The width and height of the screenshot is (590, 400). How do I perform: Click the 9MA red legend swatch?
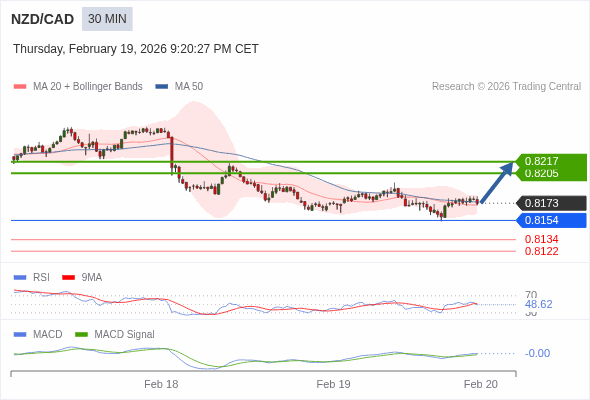pyautogui.click(x=68, y=278)
